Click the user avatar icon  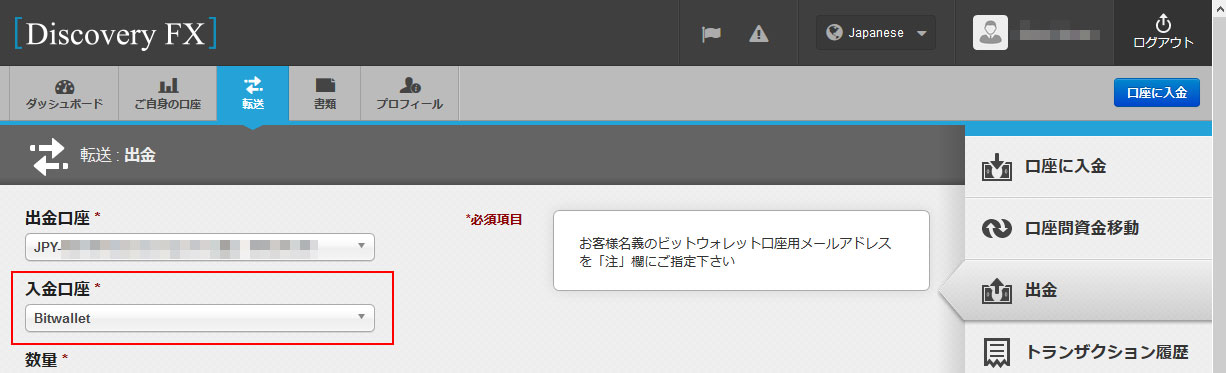click(989, 32)
